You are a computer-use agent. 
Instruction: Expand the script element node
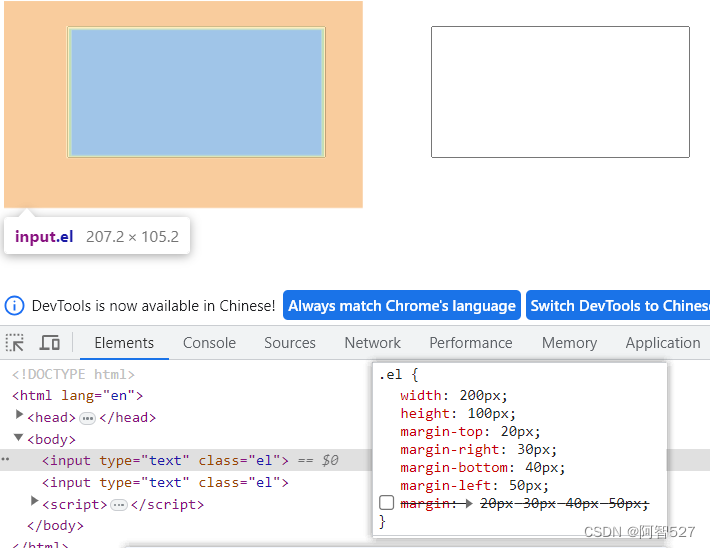coord(34,501)
